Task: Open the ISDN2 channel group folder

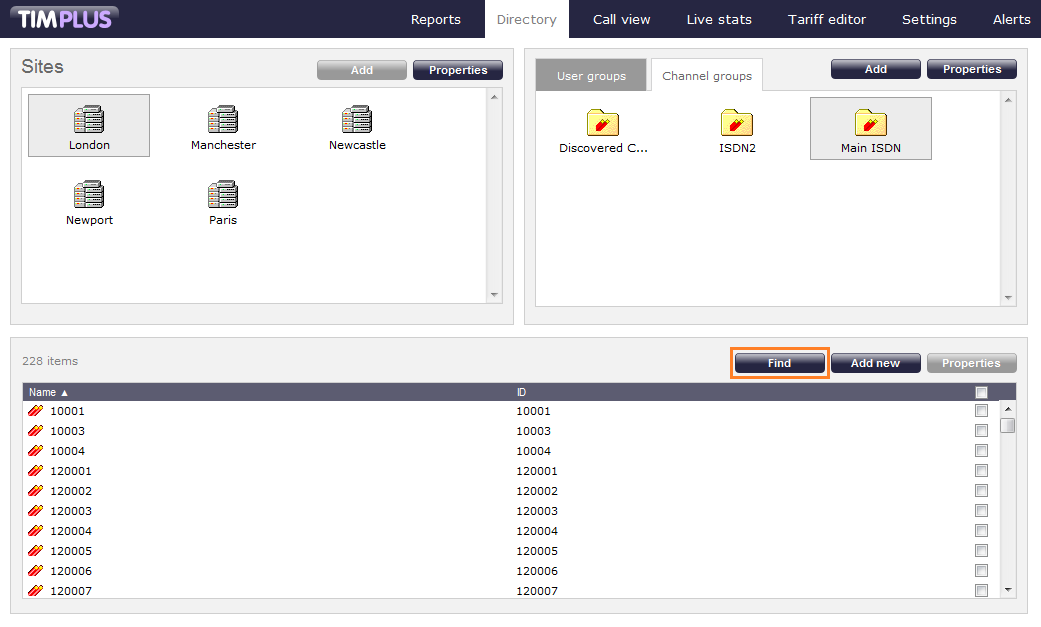Action: tap(737, 123)
